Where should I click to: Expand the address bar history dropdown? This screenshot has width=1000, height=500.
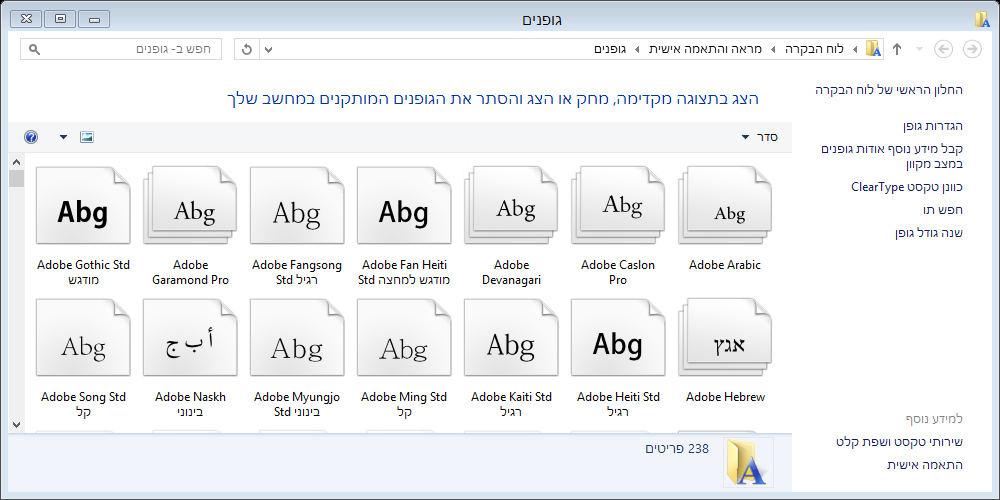pos(267,49)
